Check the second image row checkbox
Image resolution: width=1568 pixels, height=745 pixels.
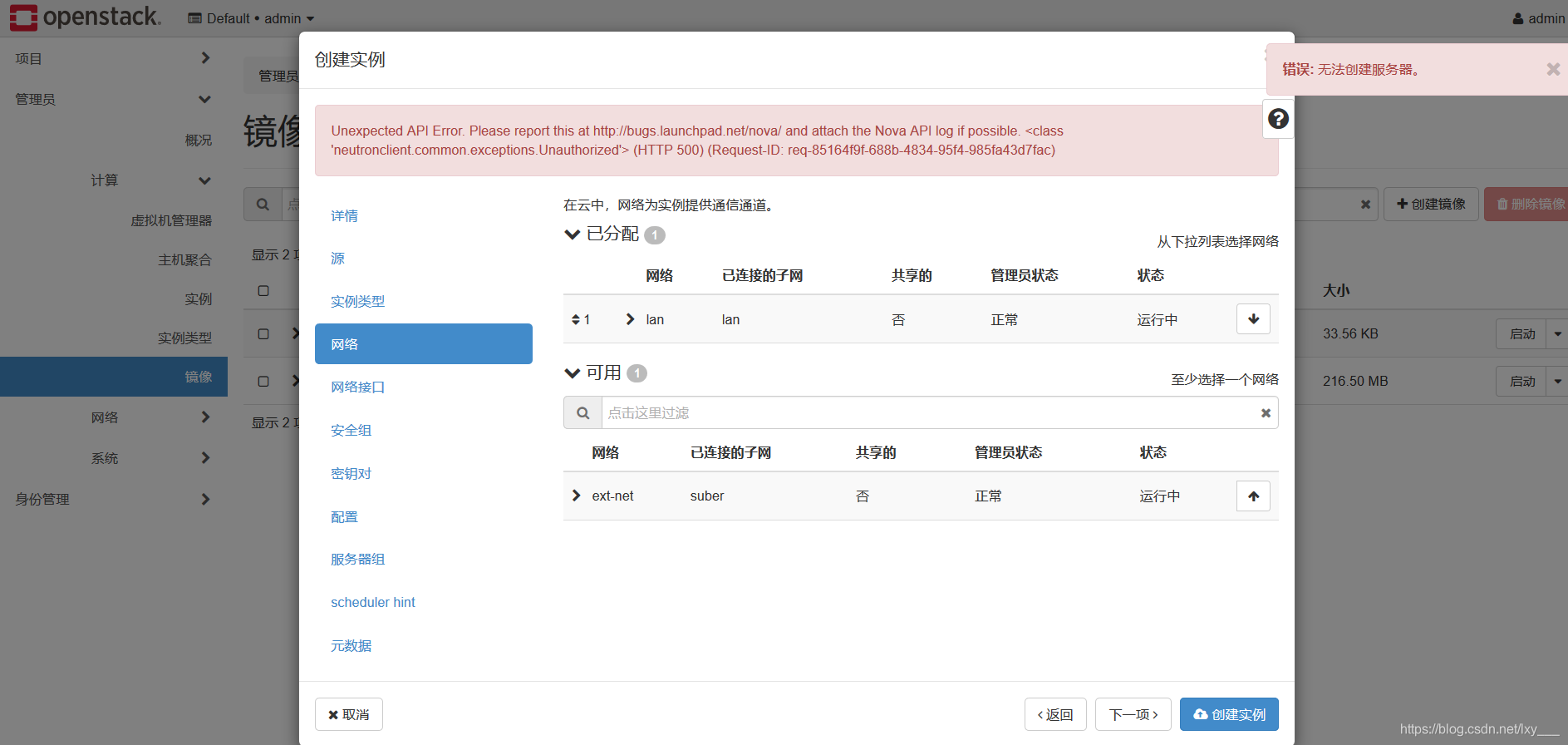coord(263,381)
